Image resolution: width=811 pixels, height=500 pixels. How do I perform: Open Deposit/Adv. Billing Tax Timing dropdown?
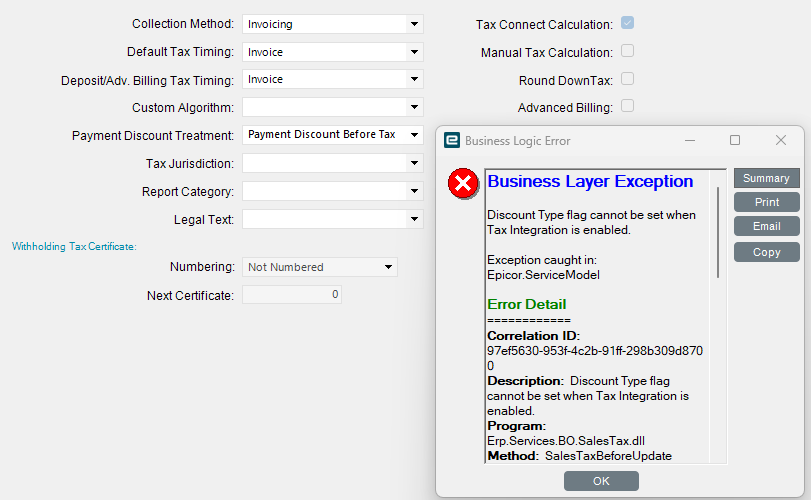click(x=333, y=80)
